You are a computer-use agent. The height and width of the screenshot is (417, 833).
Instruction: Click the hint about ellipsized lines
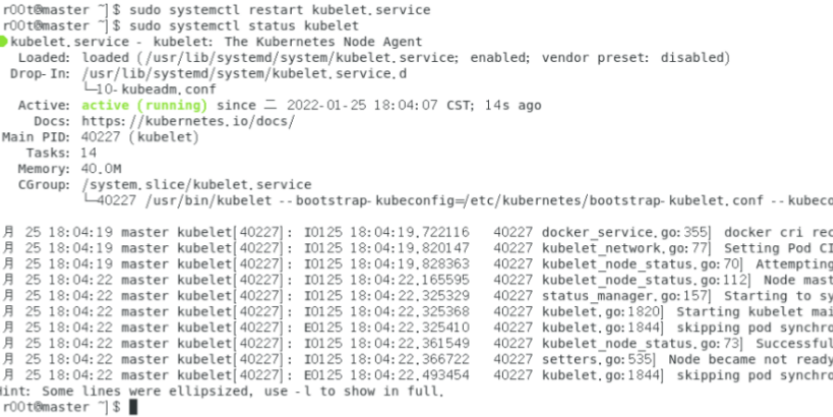(222, 392)
